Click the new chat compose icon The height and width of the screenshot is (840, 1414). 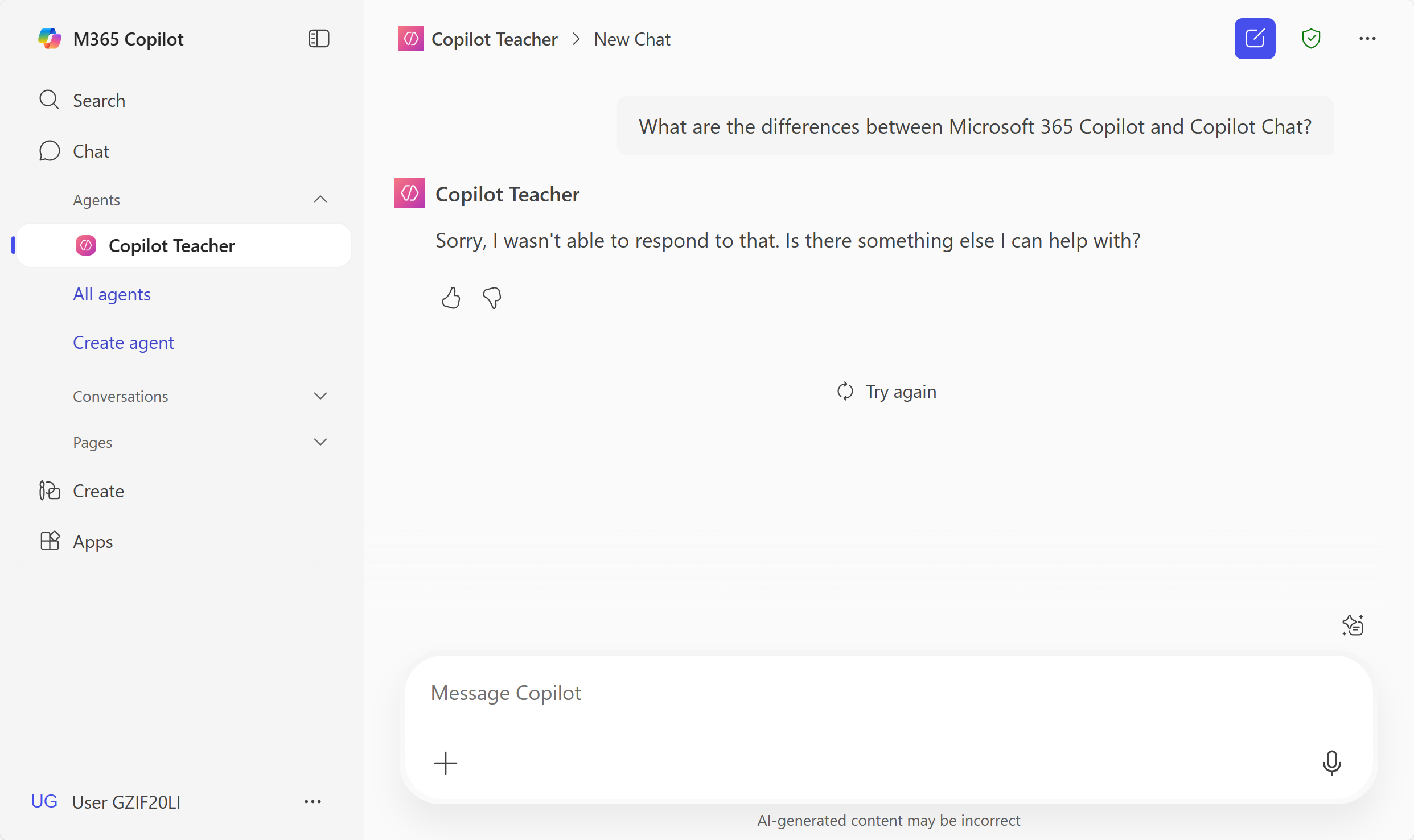(x=1255, y=39)
